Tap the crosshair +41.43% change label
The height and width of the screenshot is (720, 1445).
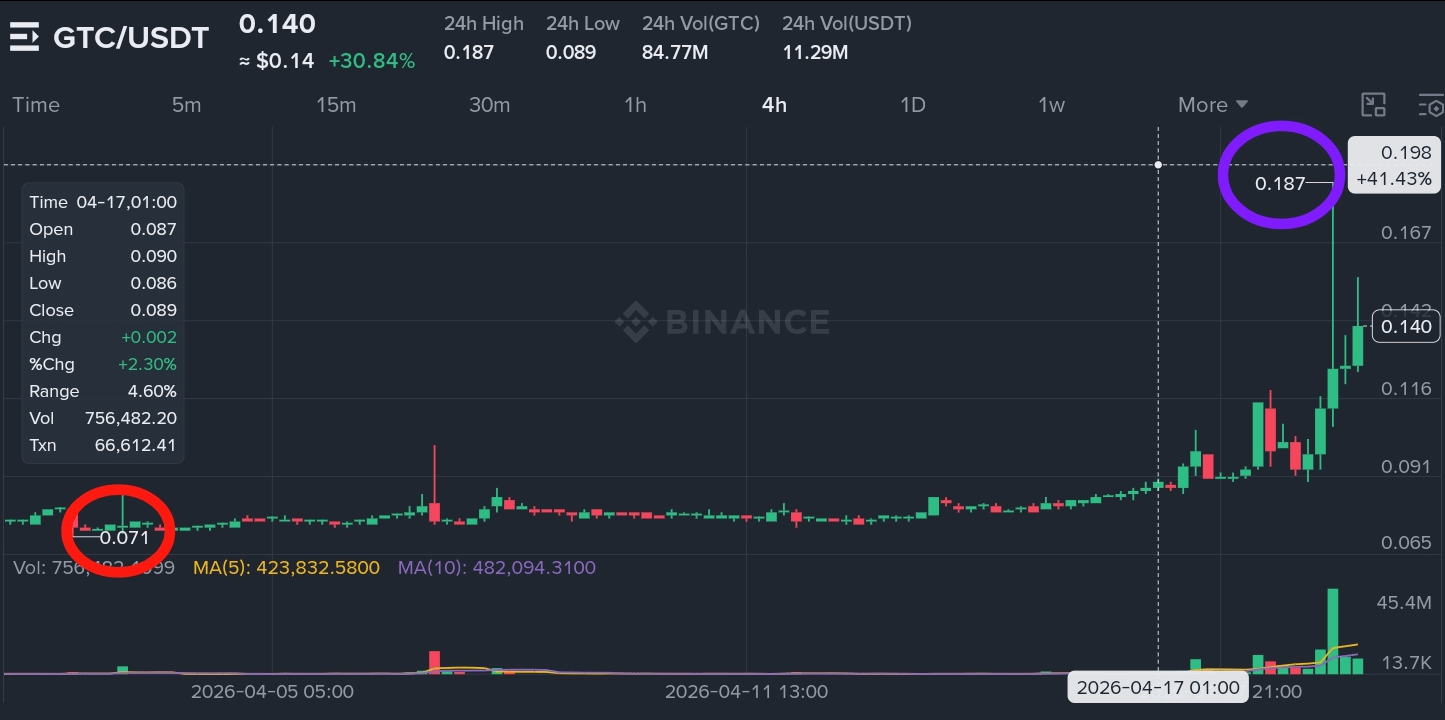[1394, 179]
